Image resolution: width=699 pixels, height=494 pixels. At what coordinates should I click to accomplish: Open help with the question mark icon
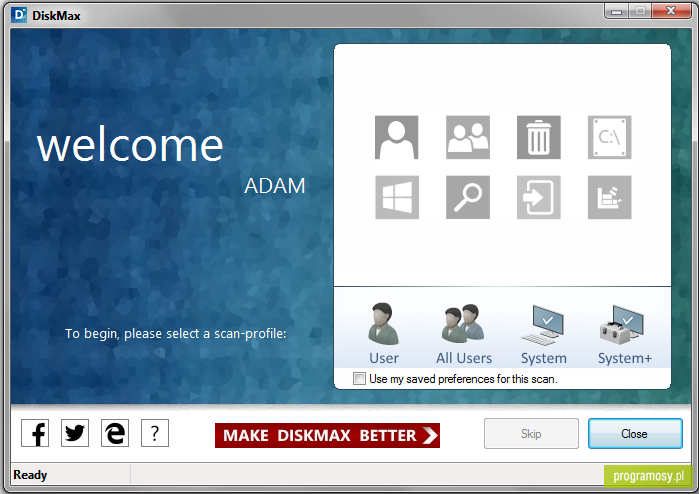coord(155,433)
